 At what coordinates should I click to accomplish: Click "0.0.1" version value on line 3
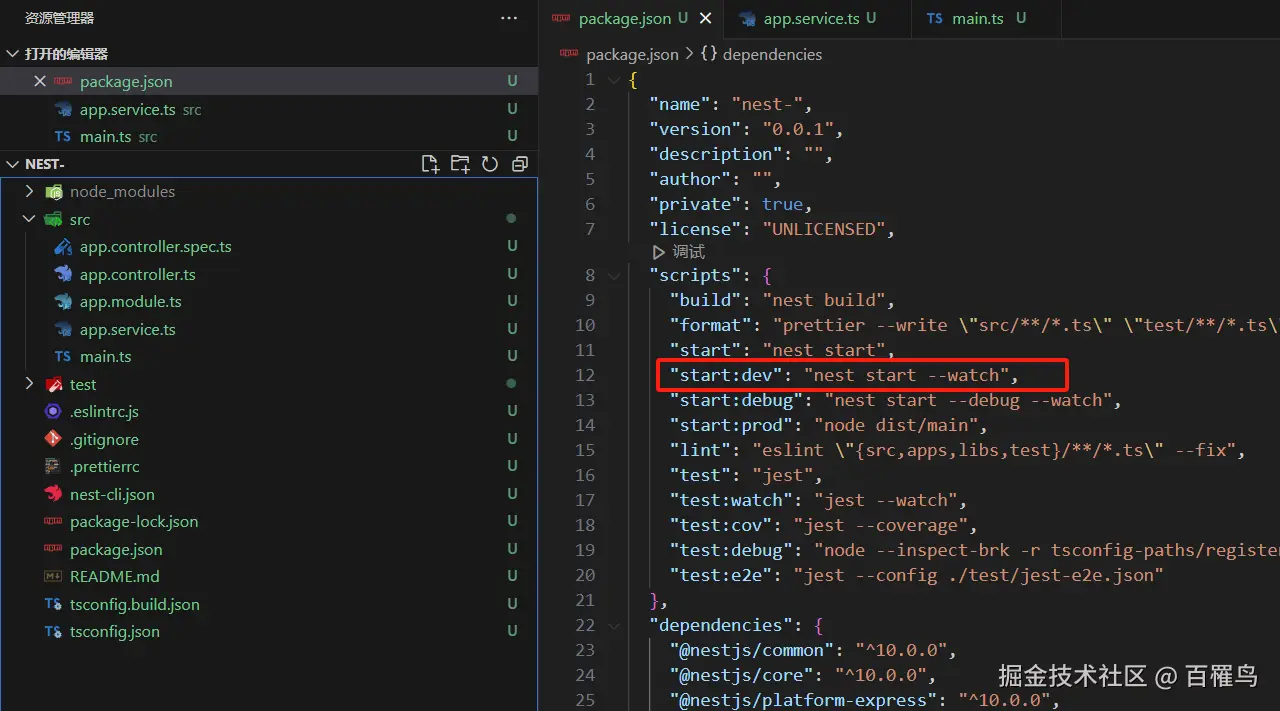click(x=799, y=129)
